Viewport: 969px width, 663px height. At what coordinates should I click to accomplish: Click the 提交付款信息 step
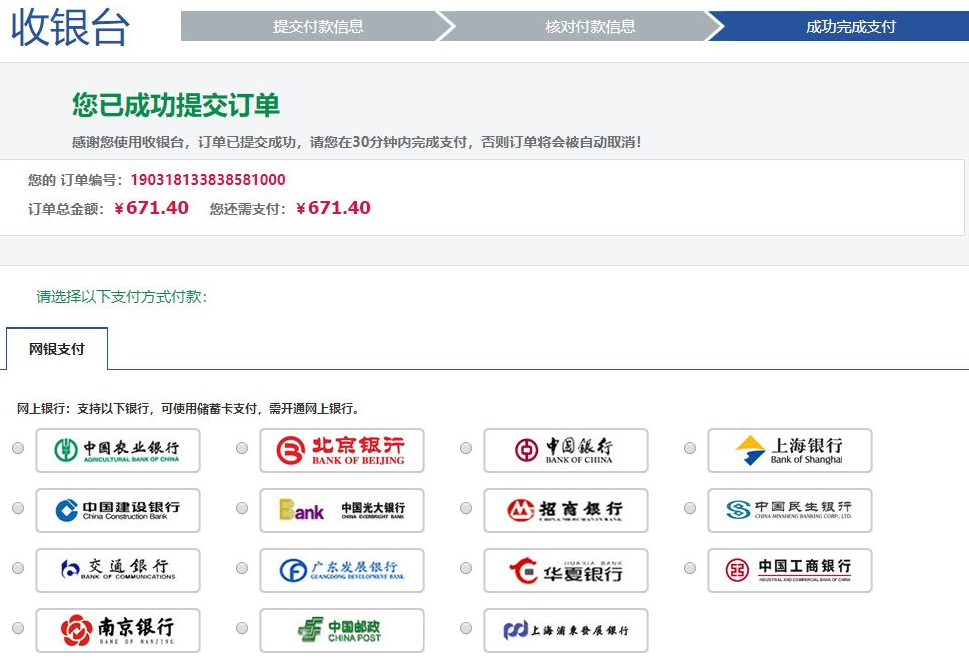(x=318, y=26)
